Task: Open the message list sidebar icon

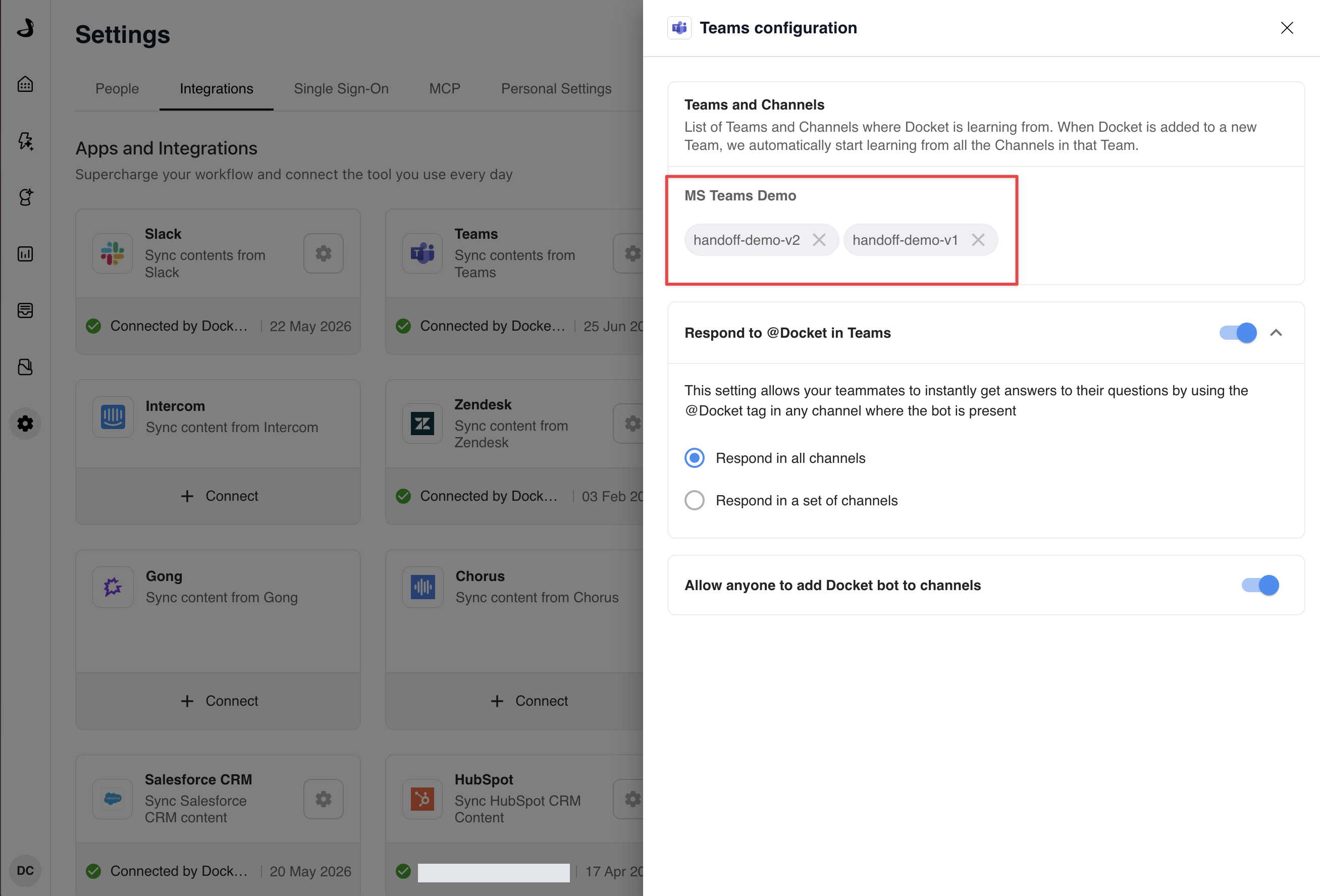Action: [x=25, y=310]
